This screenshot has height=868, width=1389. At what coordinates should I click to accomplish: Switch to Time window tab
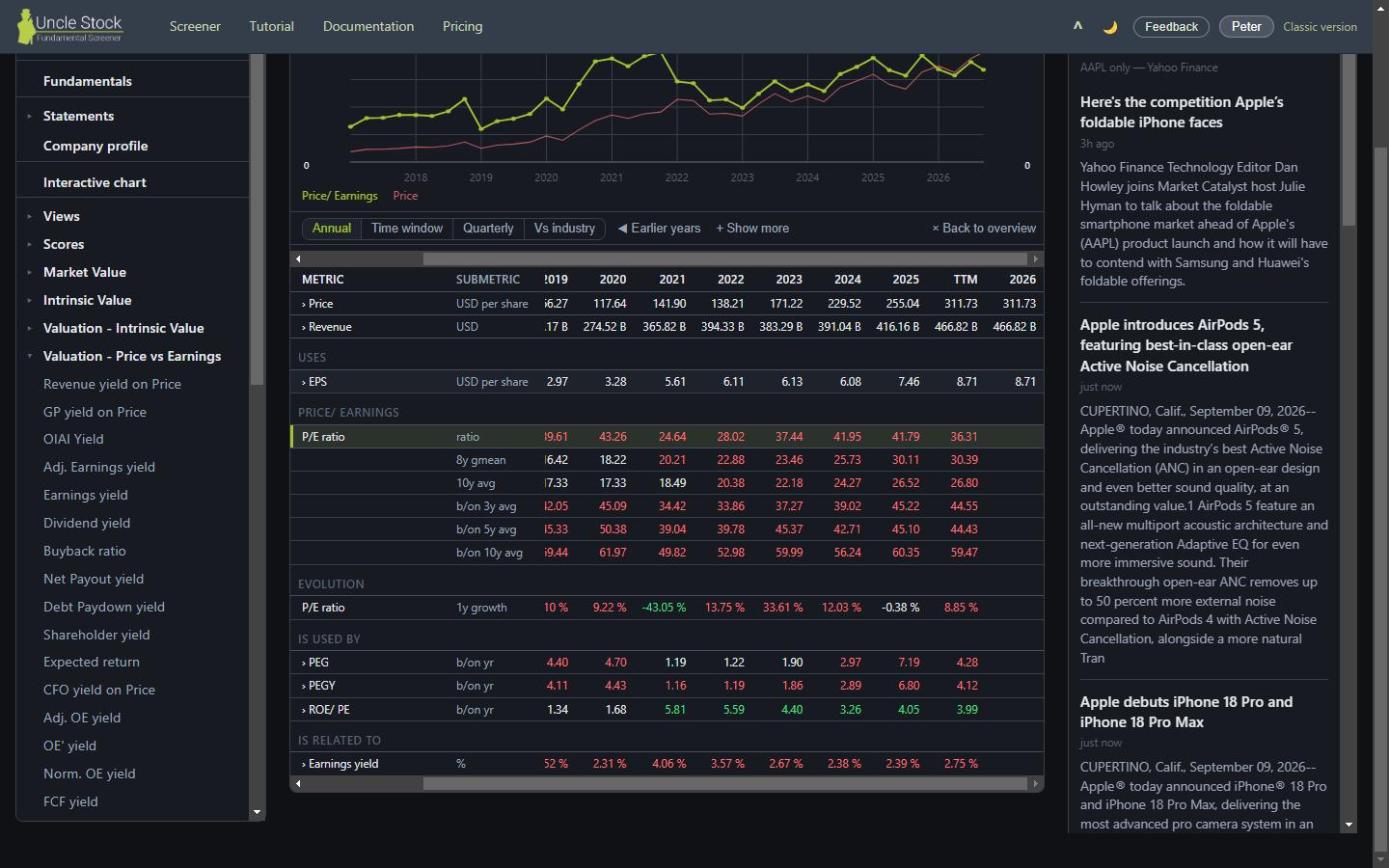point(406,228)
